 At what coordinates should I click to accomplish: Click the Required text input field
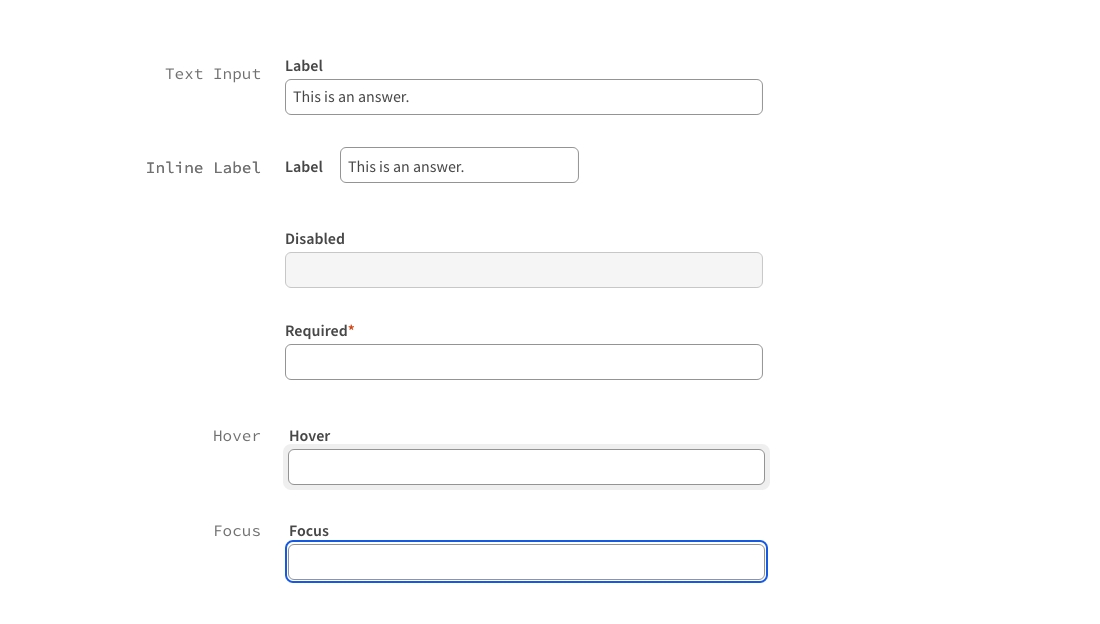523,362
